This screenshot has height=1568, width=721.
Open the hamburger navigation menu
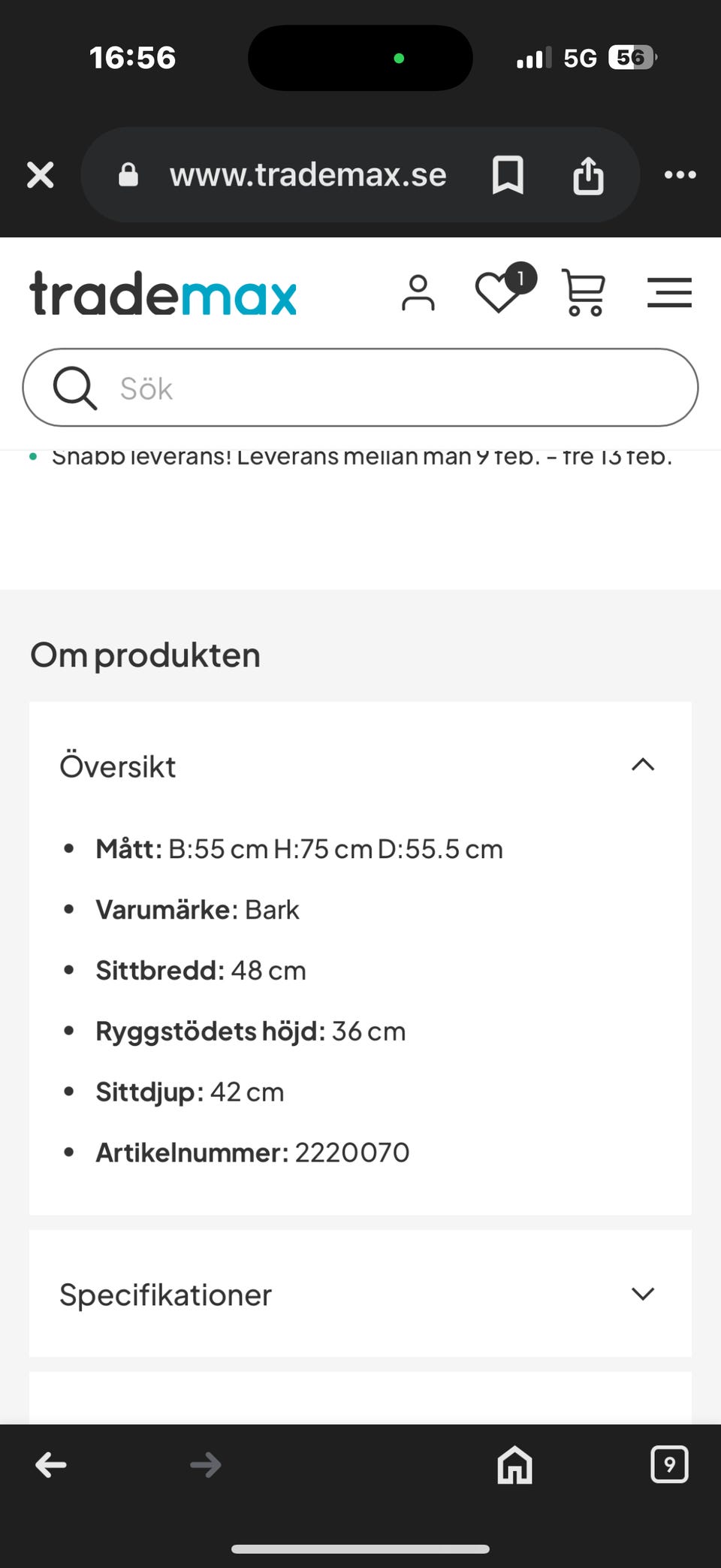click(x=669, y=293)
